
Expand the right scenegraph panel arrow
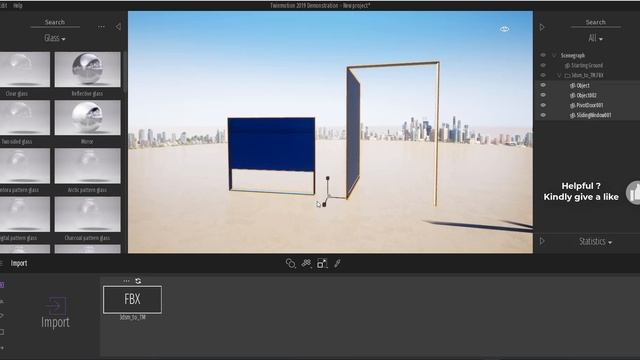point(542,27)
